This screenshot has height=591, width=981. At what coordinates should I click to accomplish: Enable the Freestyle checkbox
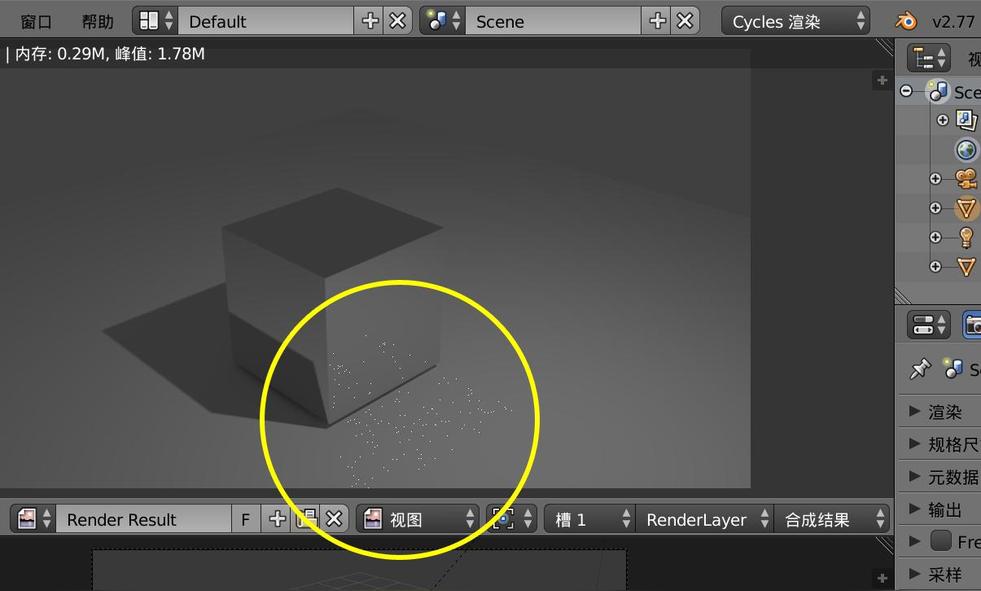[940, 541]
